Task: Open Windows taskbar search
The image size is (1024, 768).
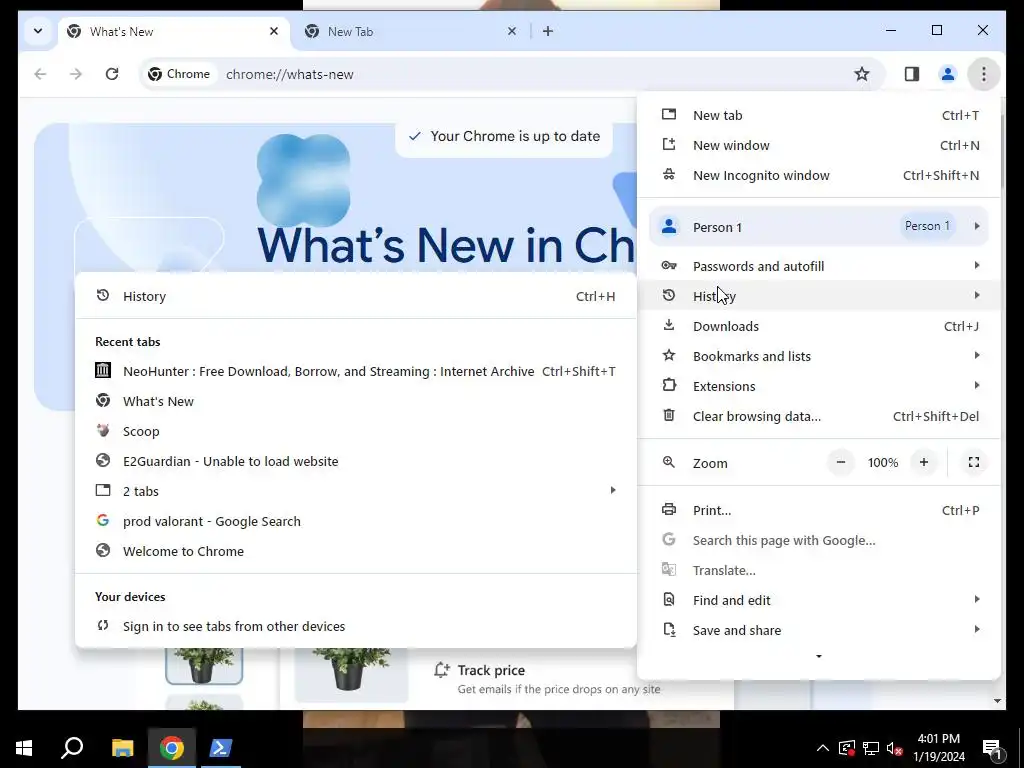Action: (x=72, y=748)
